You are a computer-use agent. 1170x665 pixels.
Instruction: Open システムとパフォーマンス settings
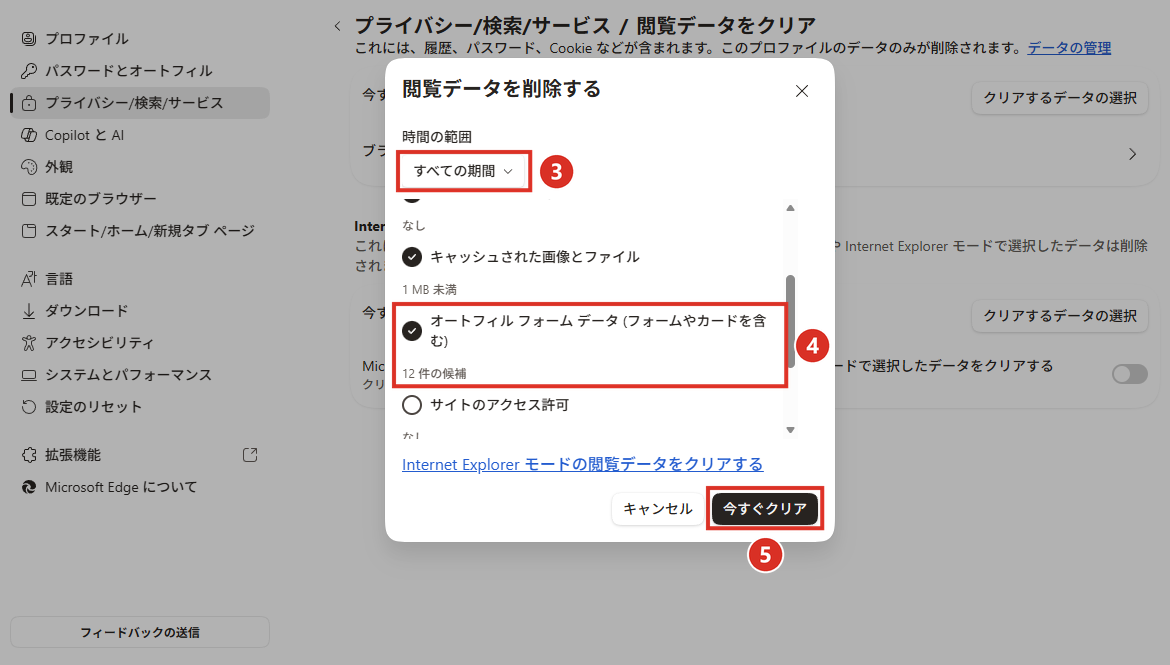pos(140,375)
